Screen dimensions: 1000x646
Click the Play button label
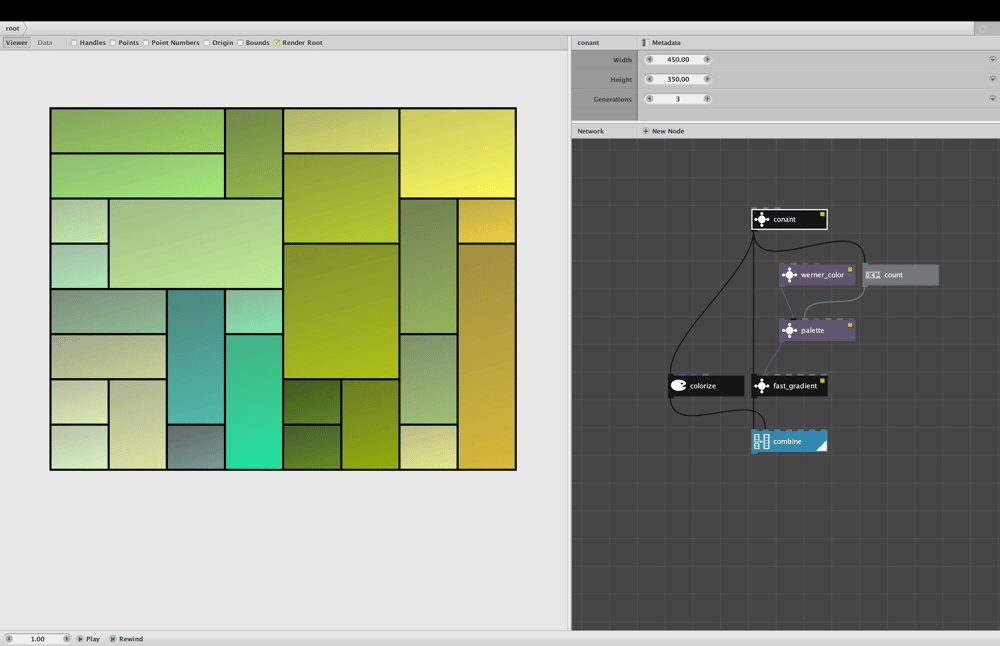[x=93, y=639]
